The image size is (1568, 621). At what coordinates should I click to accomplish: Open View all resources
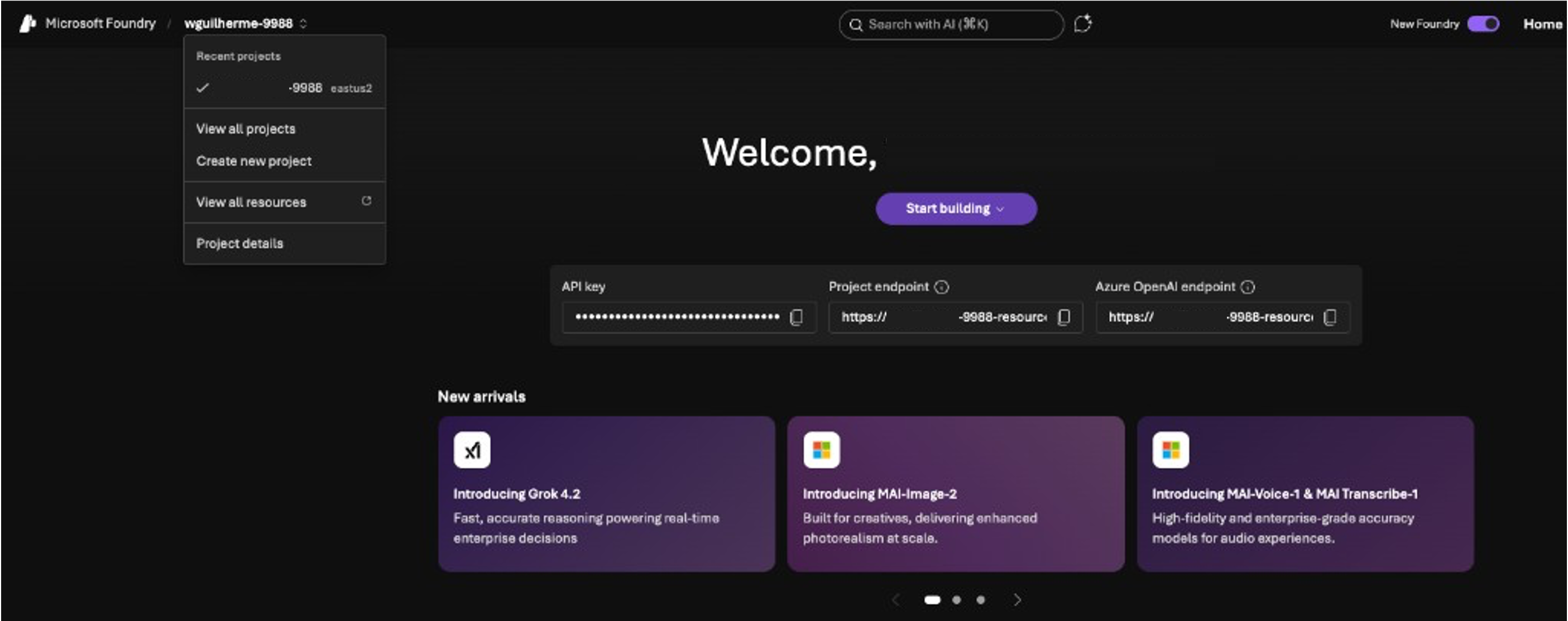(284, 202)
